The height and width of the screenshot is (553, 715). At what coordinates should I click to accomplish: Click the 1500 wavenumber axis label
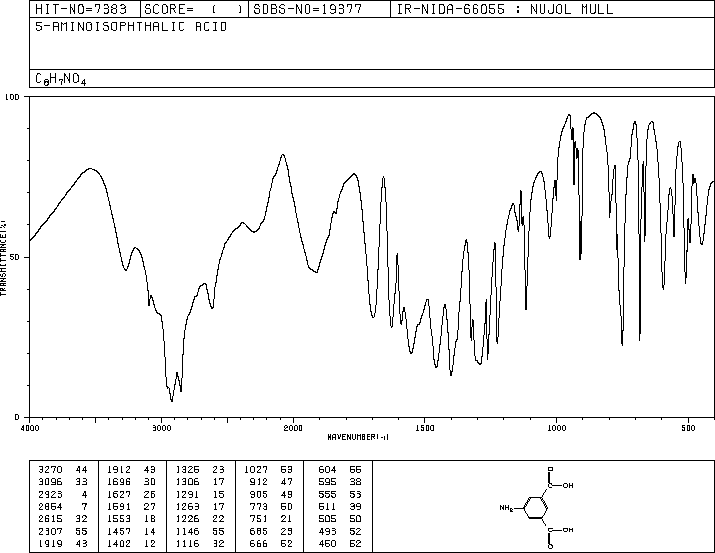425,428
